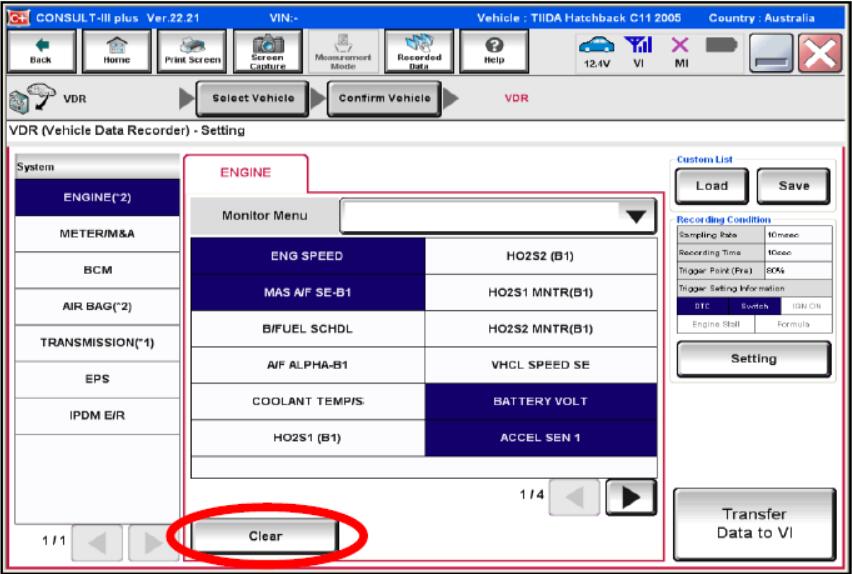Click the Sampling Rate value

click(798, 235)
